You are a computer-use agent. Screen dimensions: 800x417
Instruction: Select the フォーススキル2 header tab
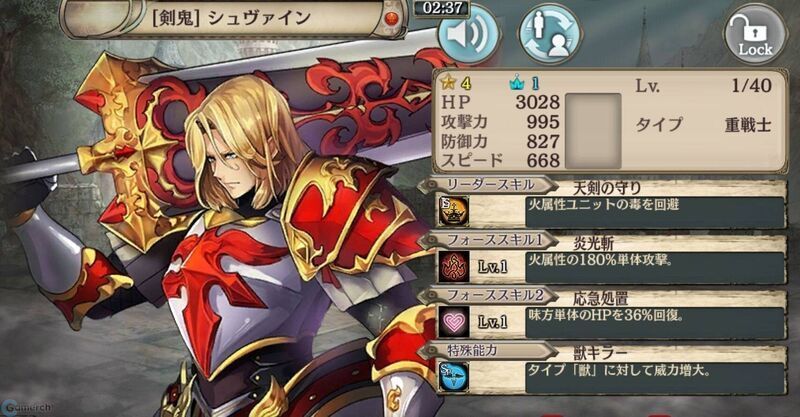(x=489, y=296)
